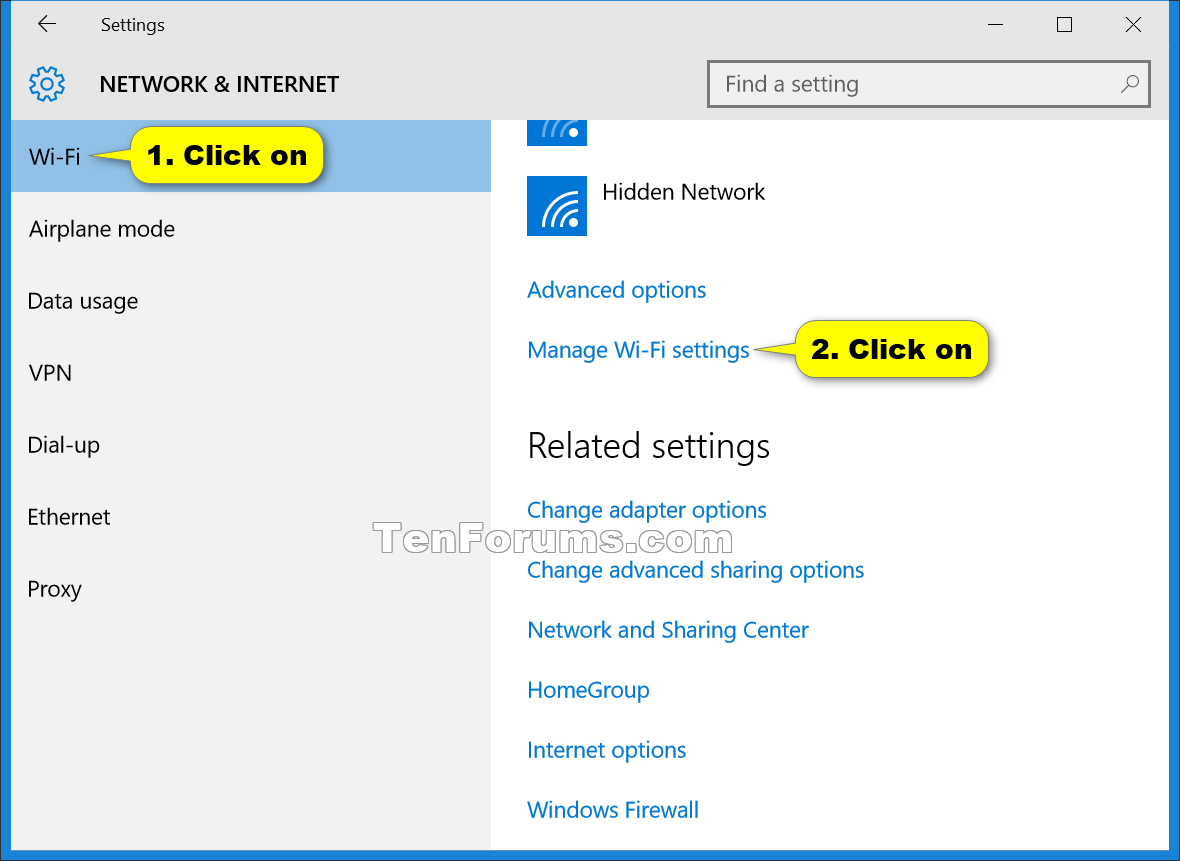The width and height of the screenshot is (1180, 861).
Task: Click the back arrow in the title bar
Action: pos(47,24)
